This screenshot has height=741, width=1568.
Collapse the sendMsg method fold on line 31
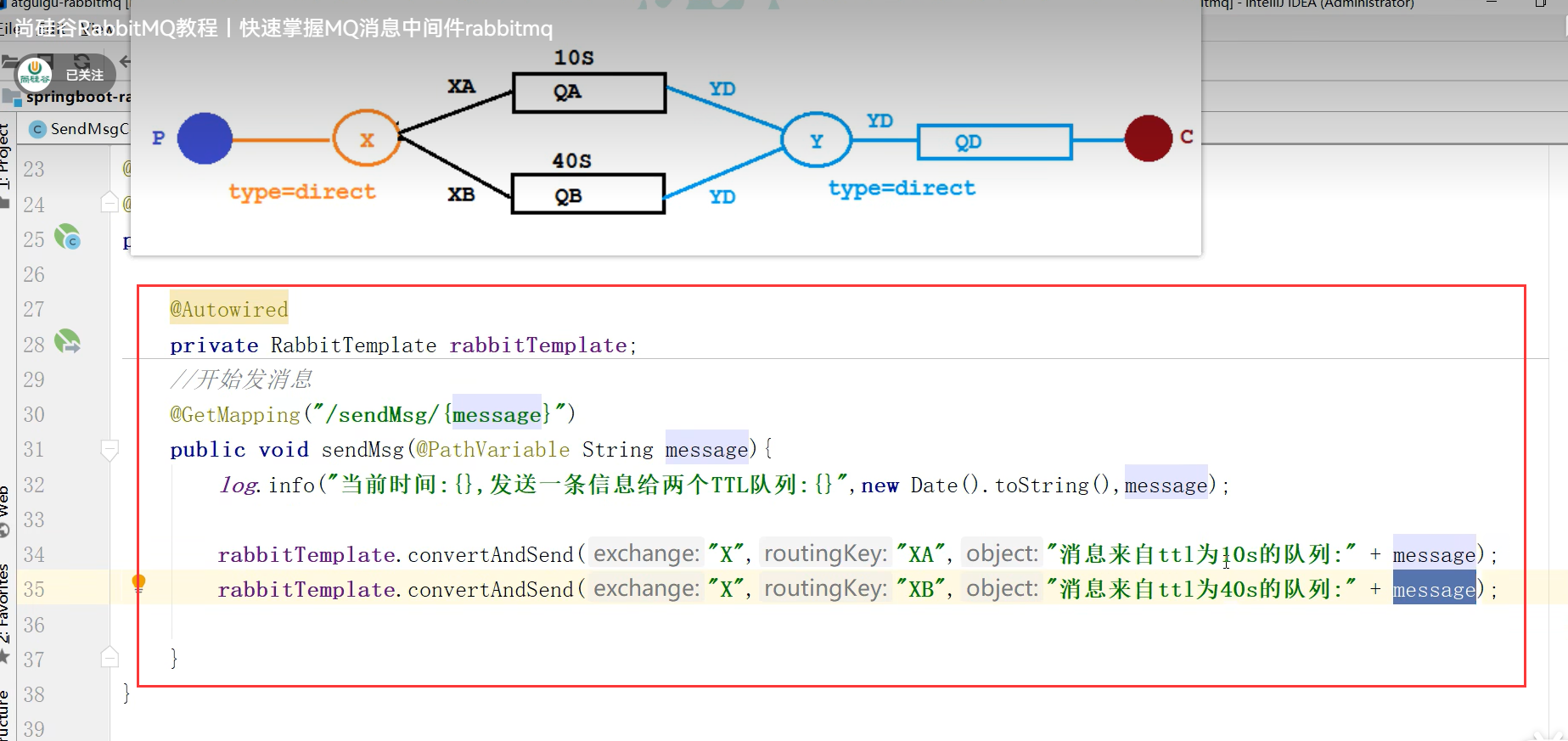[x=110, y=450]
